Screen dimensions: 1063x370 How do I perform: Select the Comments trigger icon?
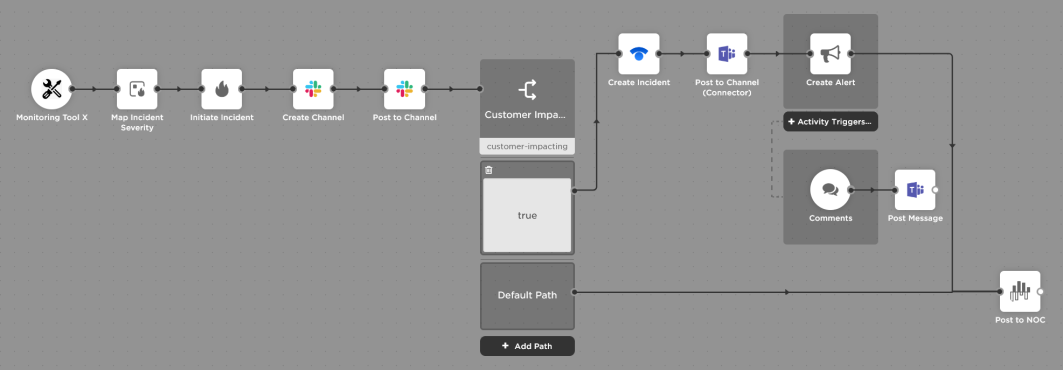click(830, 190)
